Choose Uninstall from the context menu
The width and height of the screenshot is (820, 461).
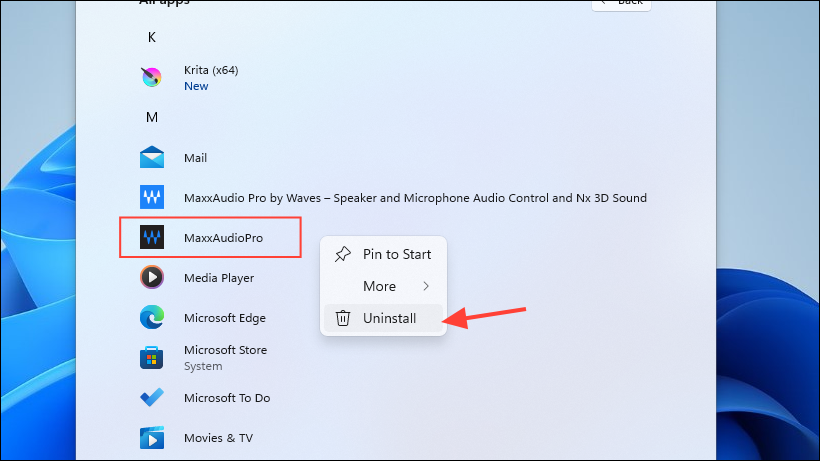383,318
